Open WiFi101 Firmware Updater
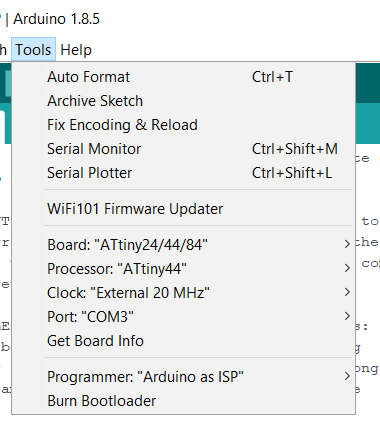380x440 pixels. 183,209
